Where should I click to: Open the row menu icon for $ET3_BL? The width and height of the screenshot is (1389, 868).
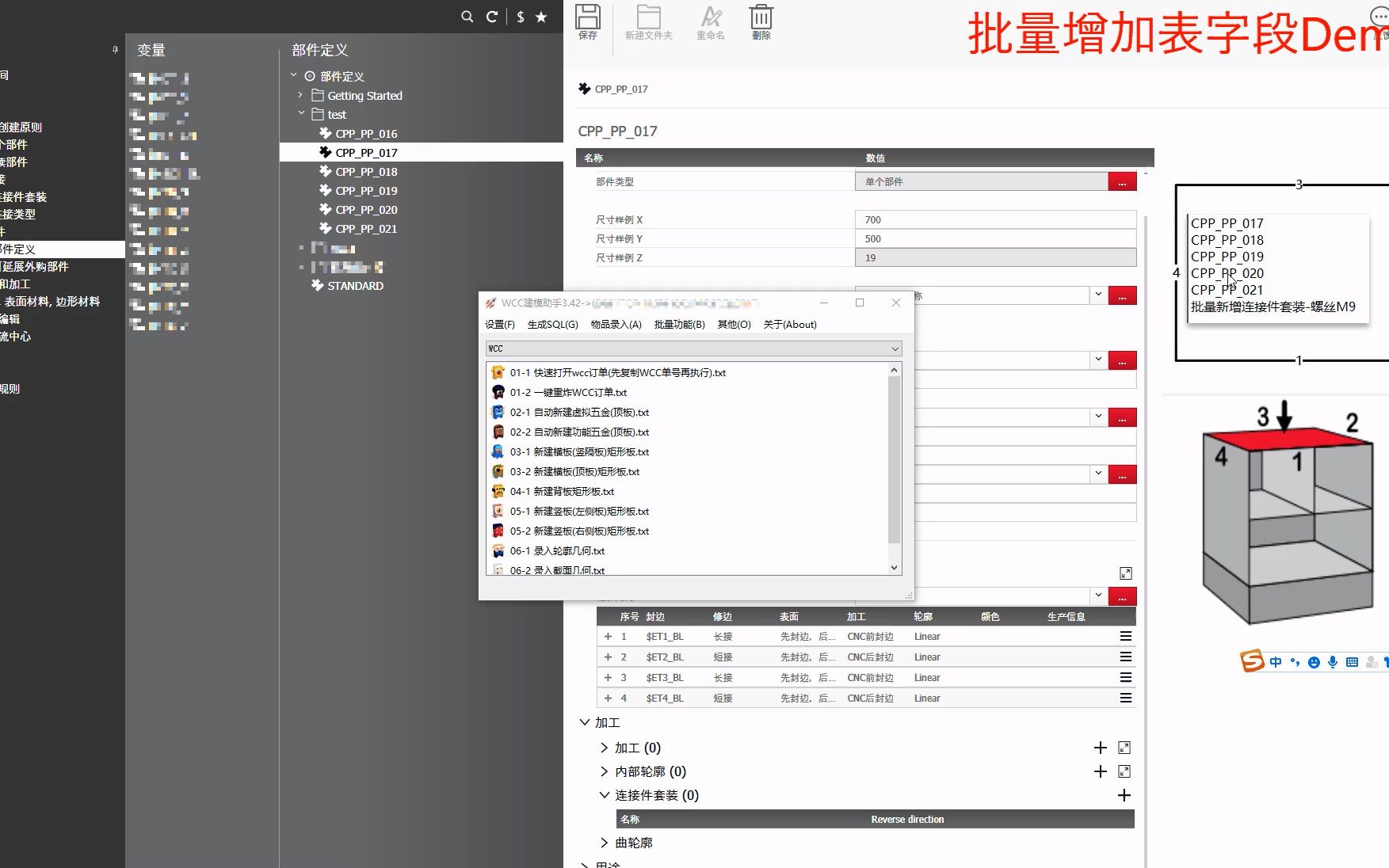pyautogui.click(x=1125, y=677)
